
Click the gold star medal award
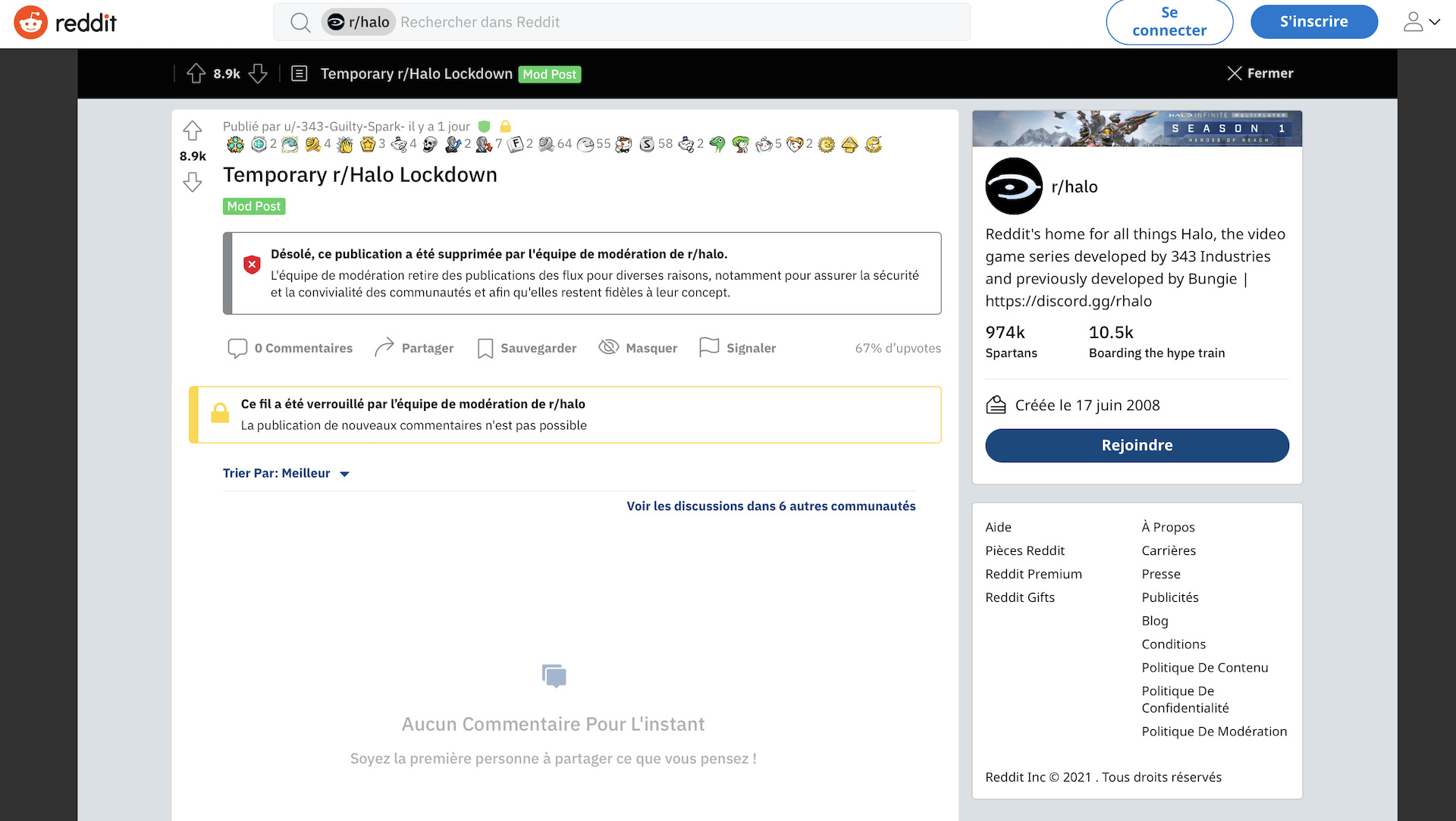coord(368,144)
